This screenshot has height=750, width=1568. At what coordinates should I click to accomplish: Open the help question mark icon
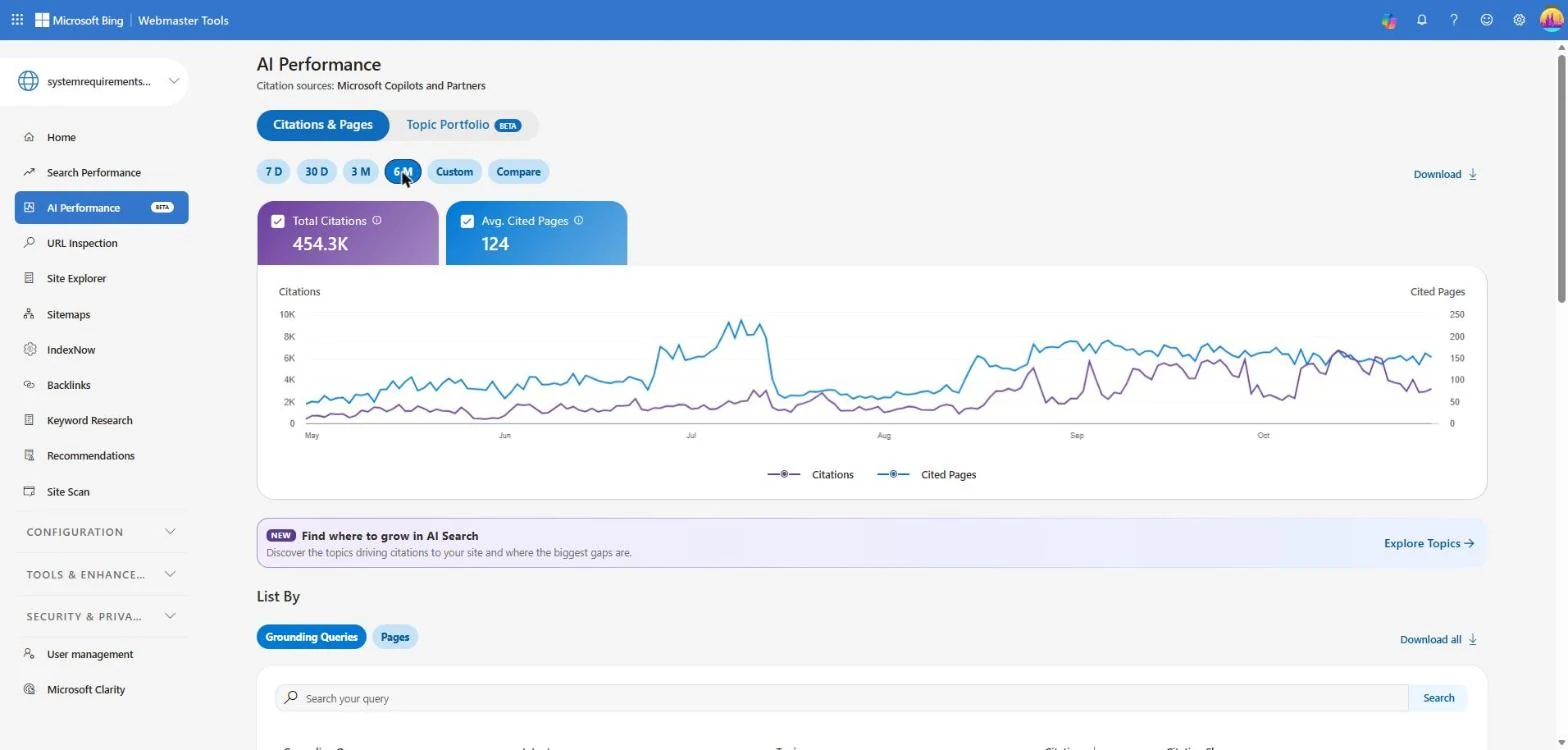coord(1454,20)
